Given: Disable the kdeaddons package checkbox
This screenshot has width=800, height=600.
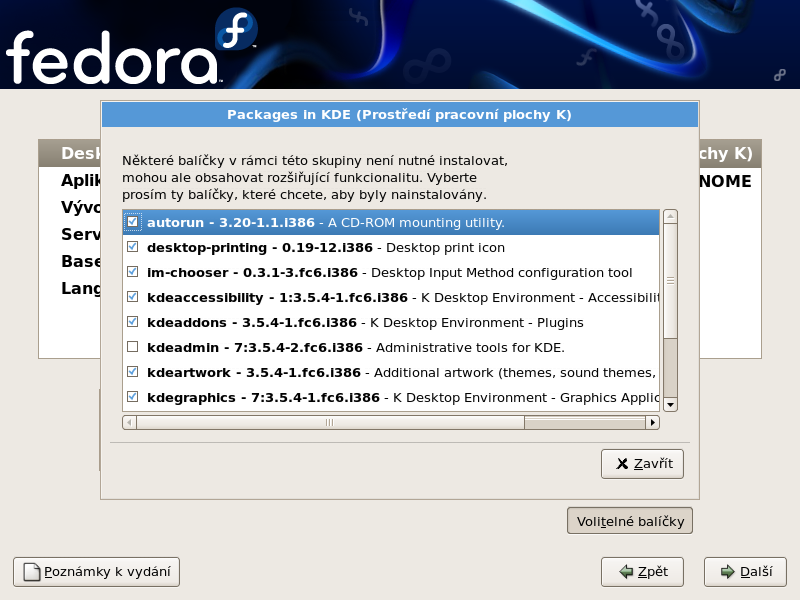Looking at the screenshot, I should click(x=133, y=322).
